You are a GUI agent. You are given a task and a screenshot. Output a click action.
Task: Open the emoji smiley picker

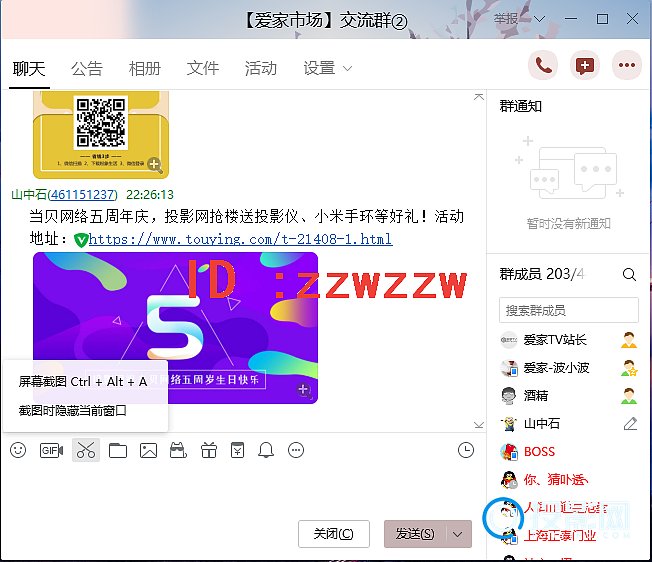coord(18,450)
